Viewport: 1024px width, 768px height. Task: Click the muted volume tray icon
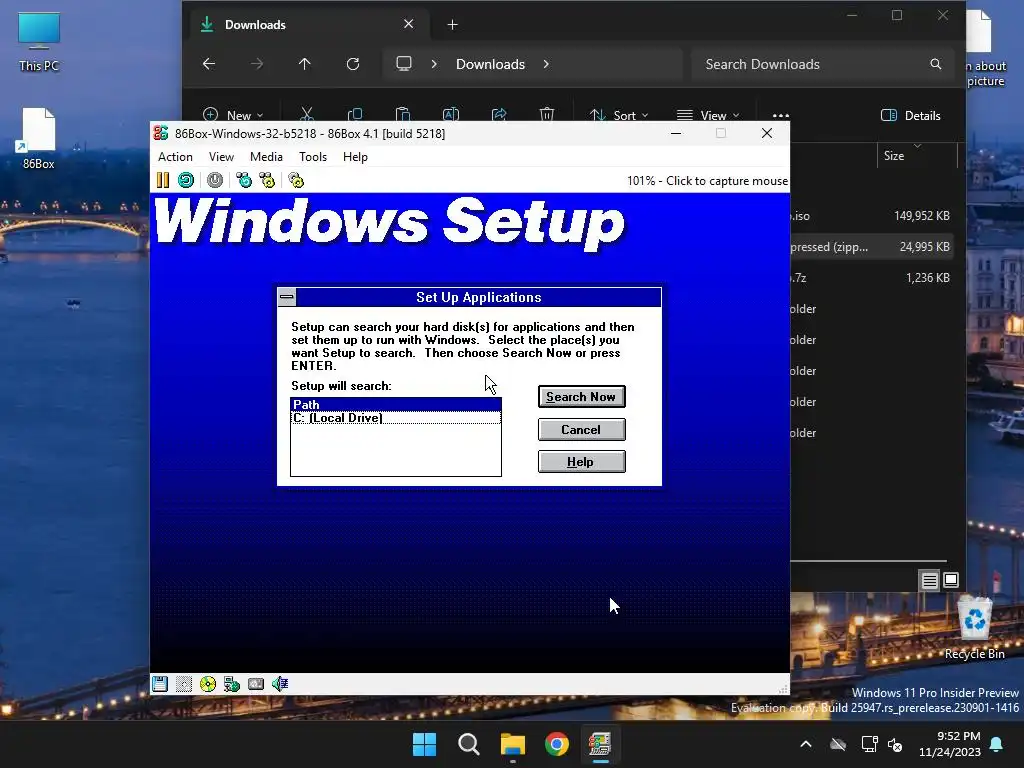click(x=895, y=744)
